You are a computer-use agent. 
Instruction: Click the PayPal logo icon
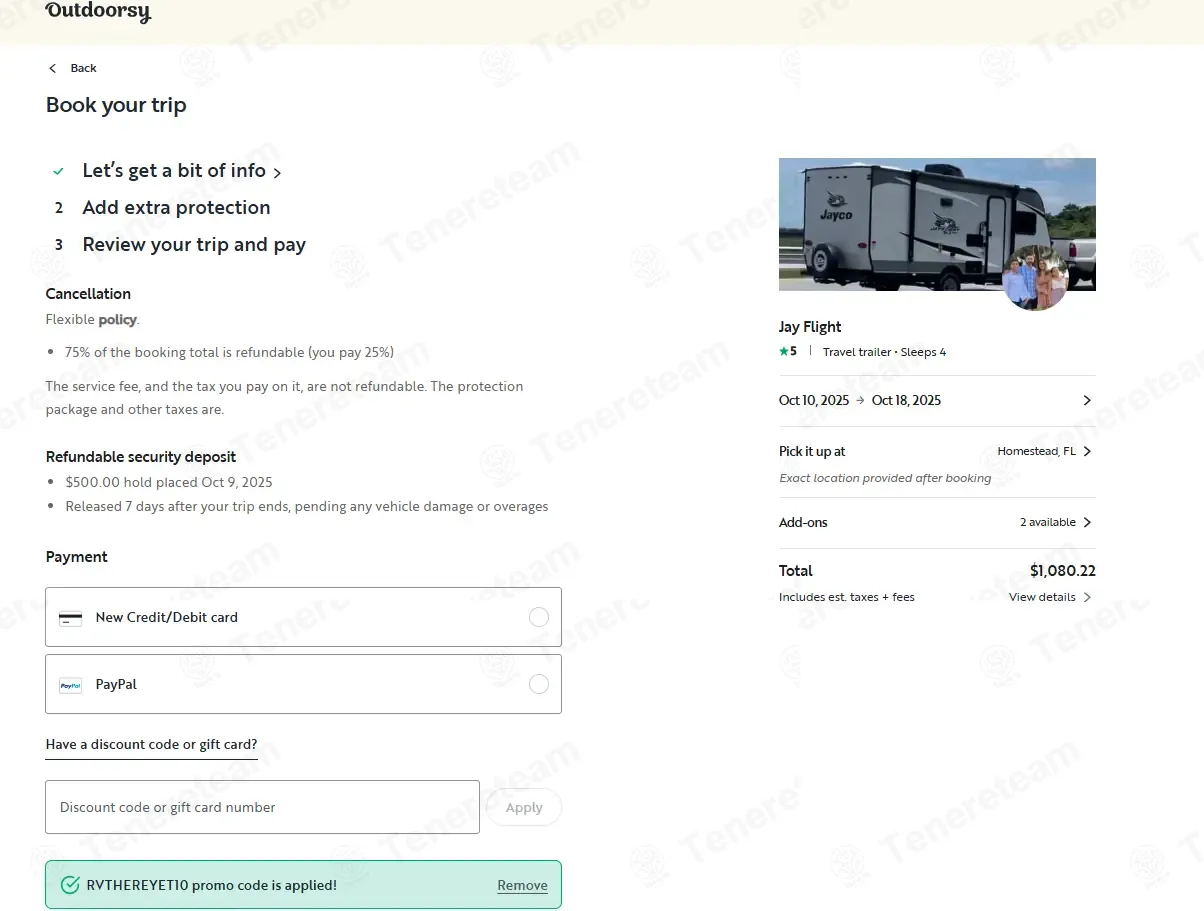click(70, 685)
